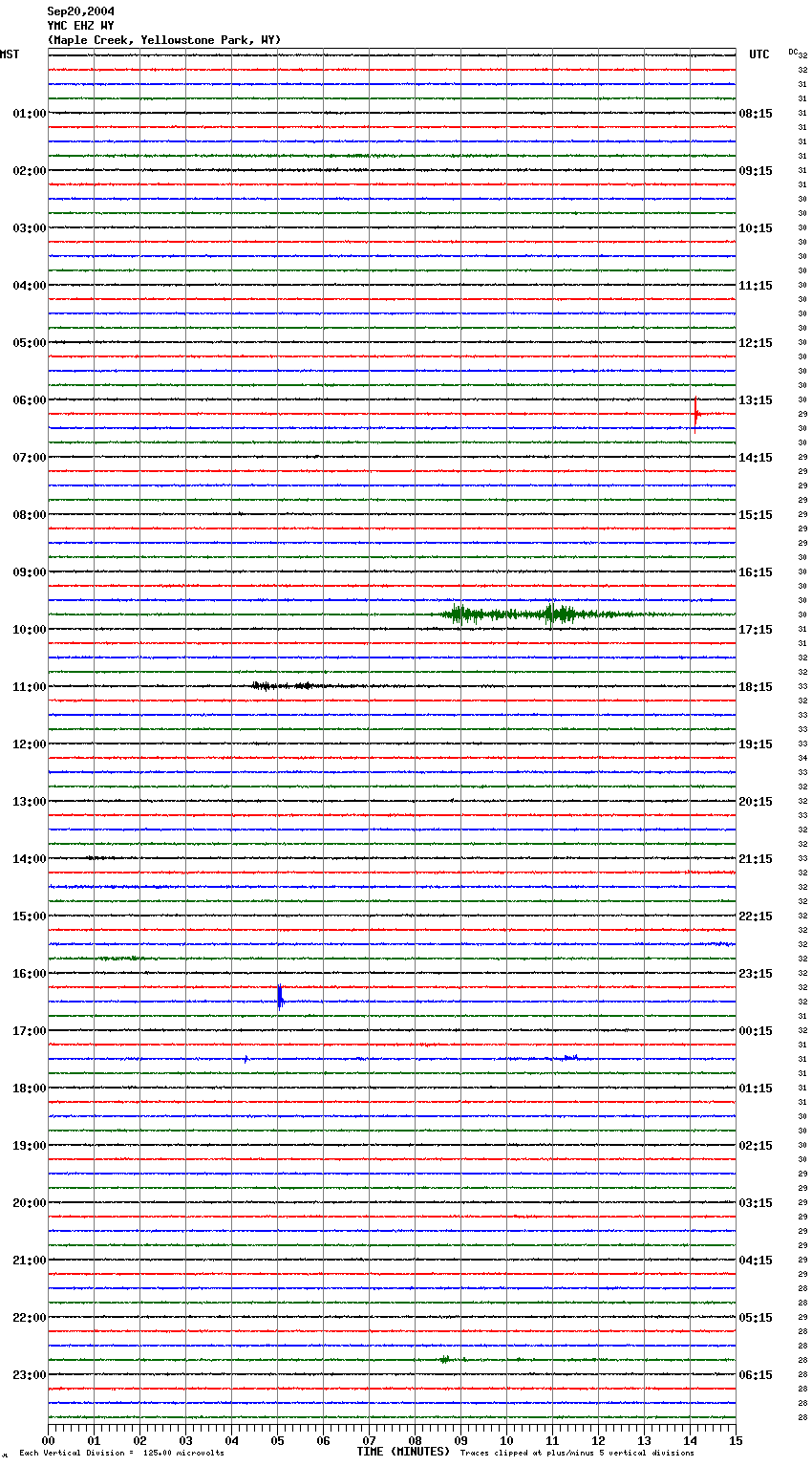Click the Each Vertical Division scale note

[x=122, y=1454]
